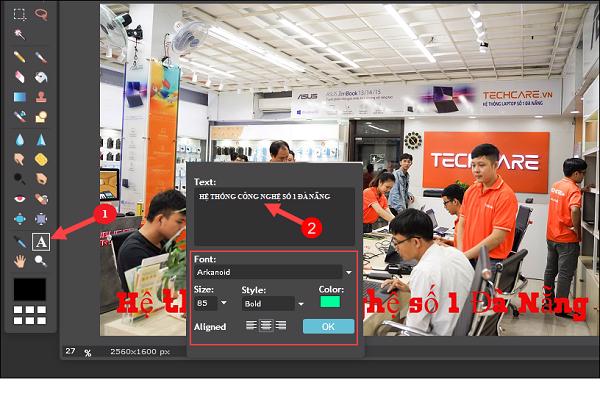Select the rectangular Marquee tool
Viewport: 600px width, 399px height.
[x=20, y=14]
